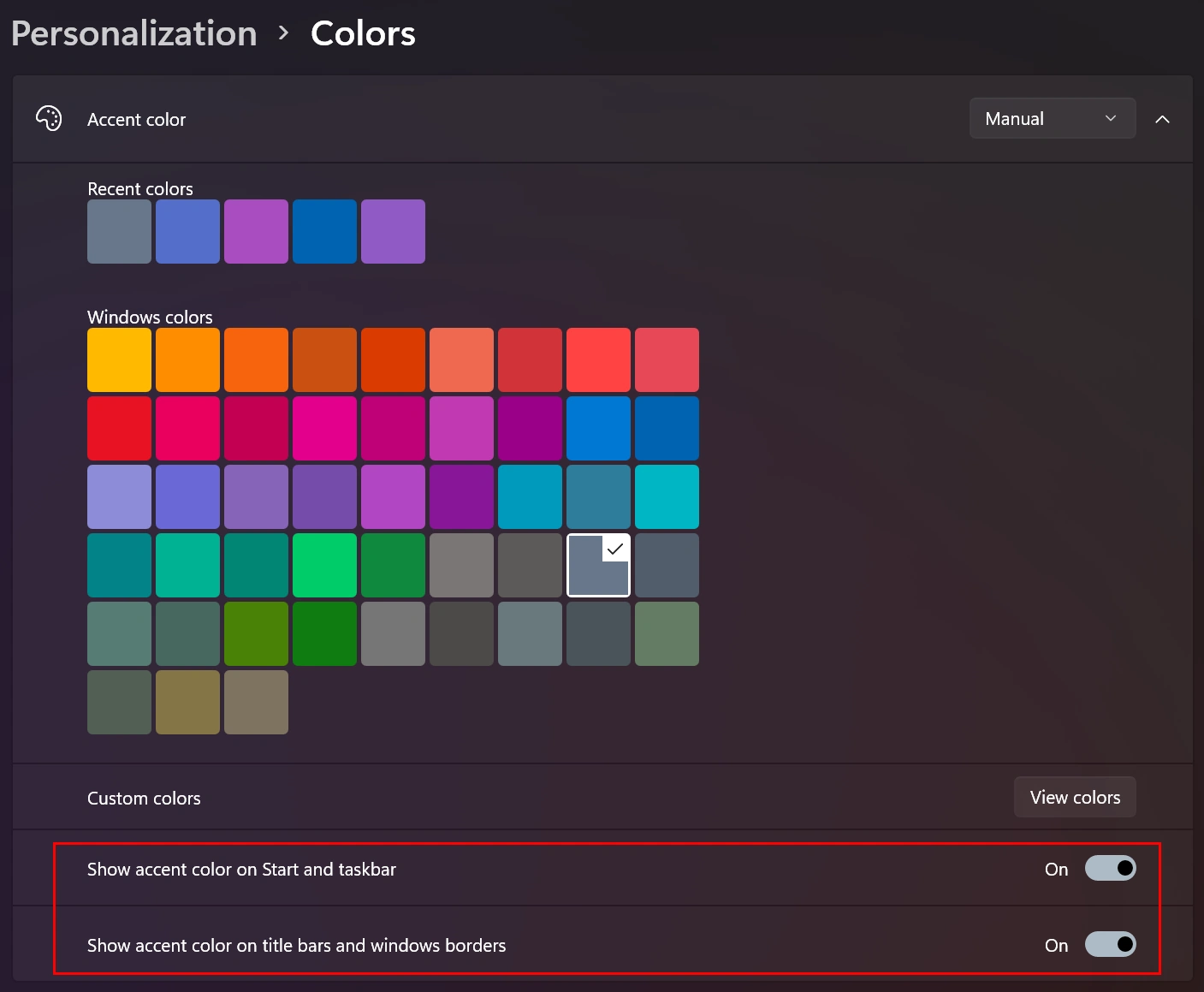Collapse the Accent color section chevron
The image size is (1204, 992).
pyautogui.click(x=1162, y=119)
